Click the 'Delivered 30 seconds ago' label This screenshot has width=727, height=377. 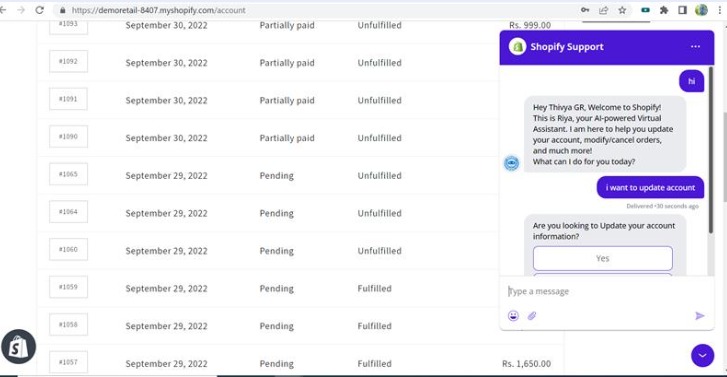coord(662,206)
